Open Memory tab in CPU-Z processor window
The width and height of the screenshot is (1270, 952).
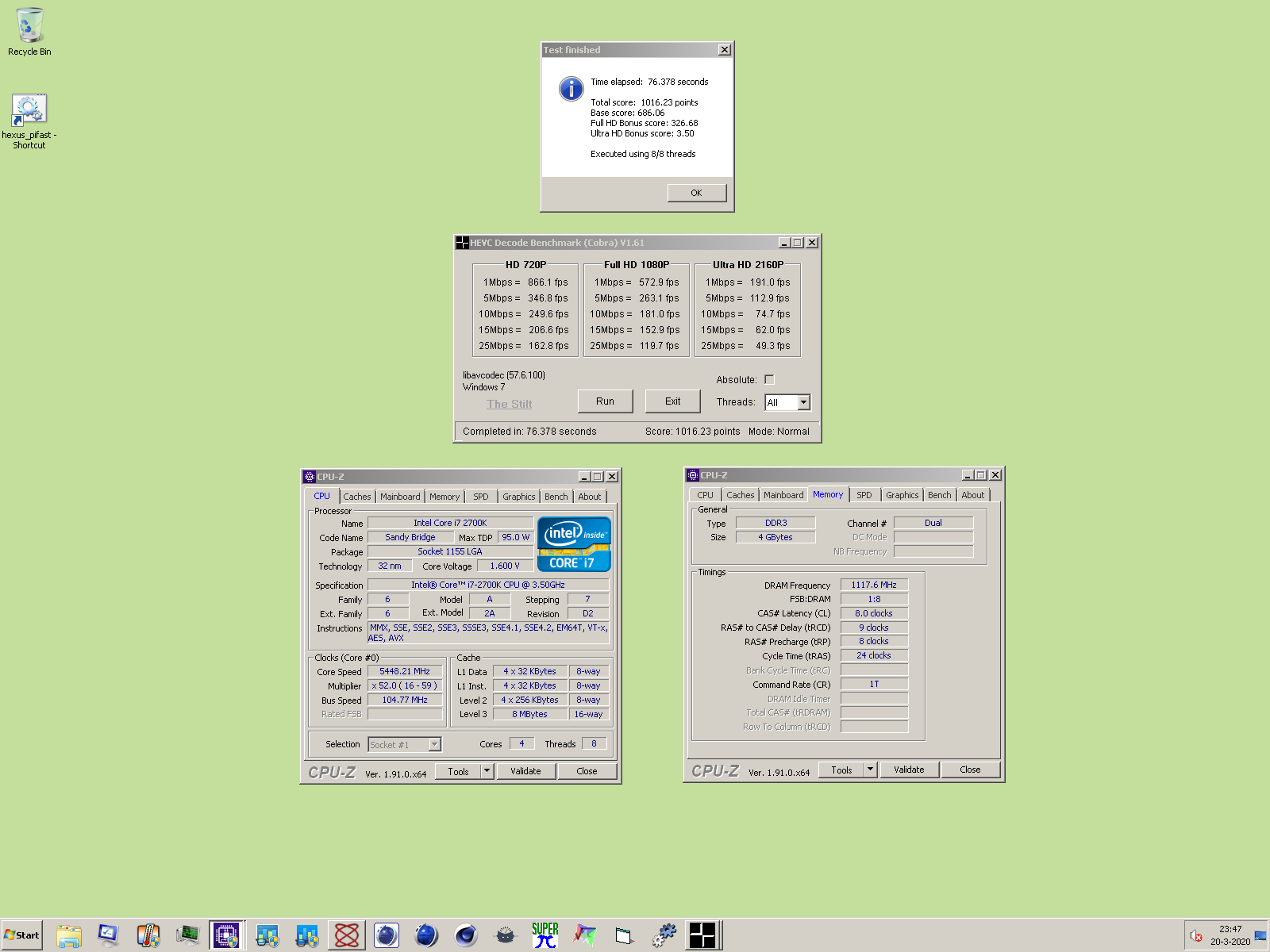444,497
